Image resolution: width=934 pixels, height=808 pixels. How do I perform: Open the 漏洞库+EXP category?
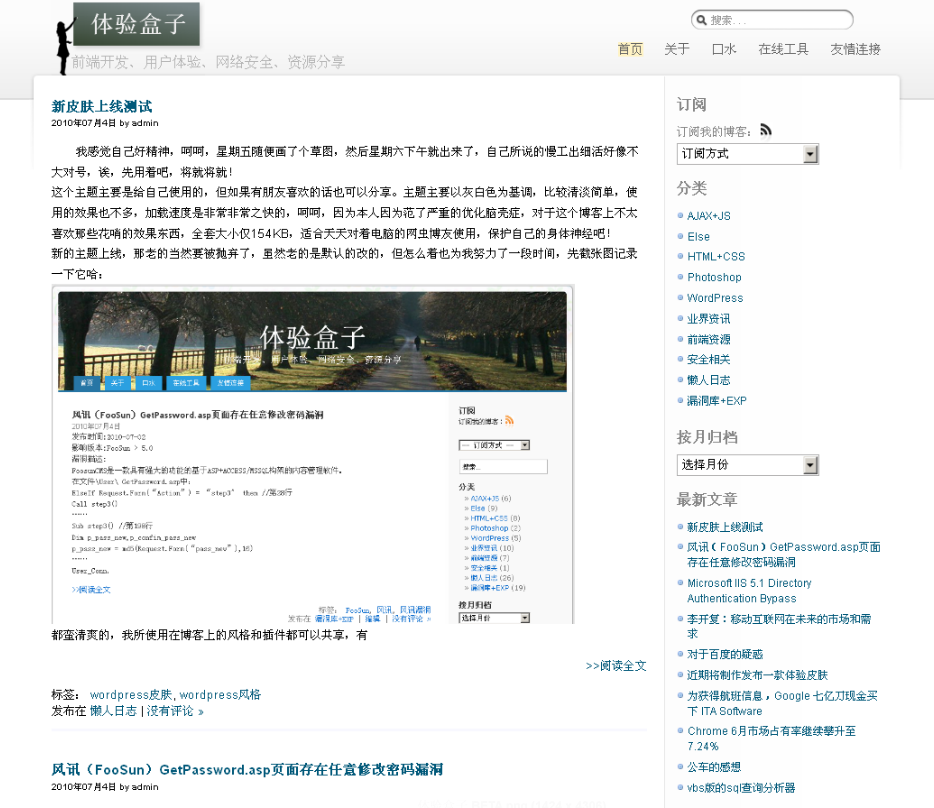click(x=716, y=401)
